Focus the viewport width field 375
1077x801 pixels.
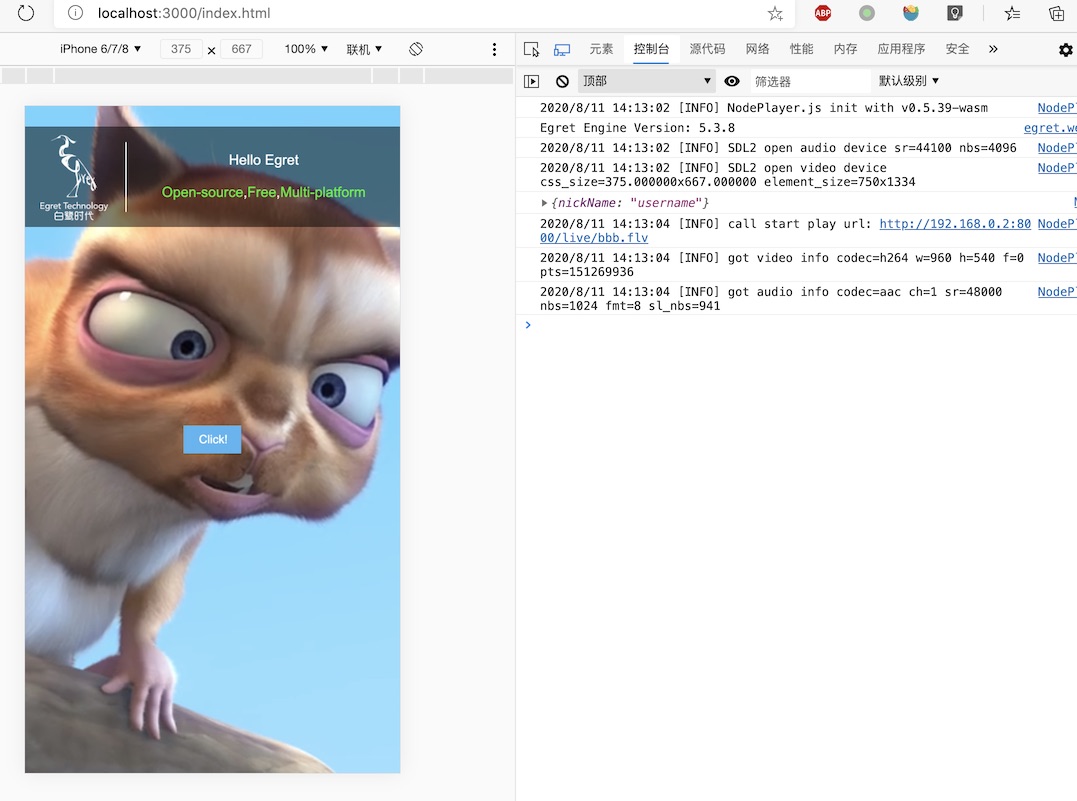coord(181,49)
